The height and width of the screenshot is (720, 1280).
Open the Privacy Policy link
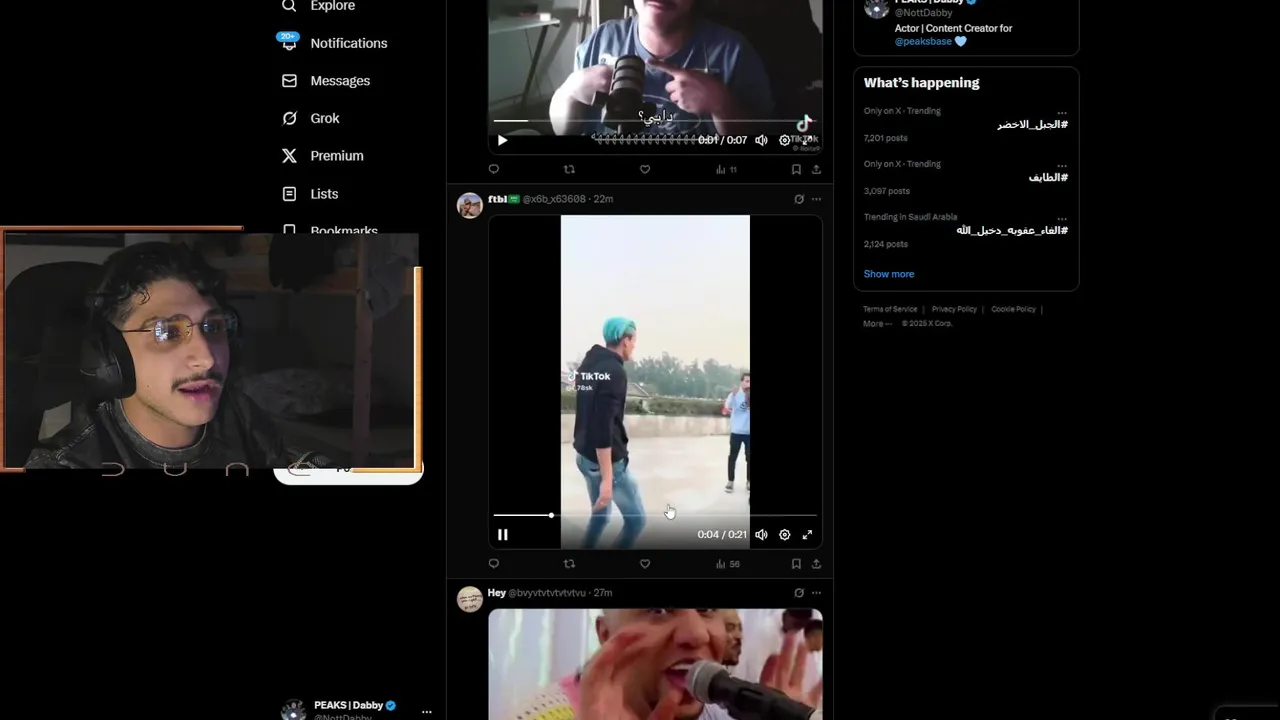954,309
